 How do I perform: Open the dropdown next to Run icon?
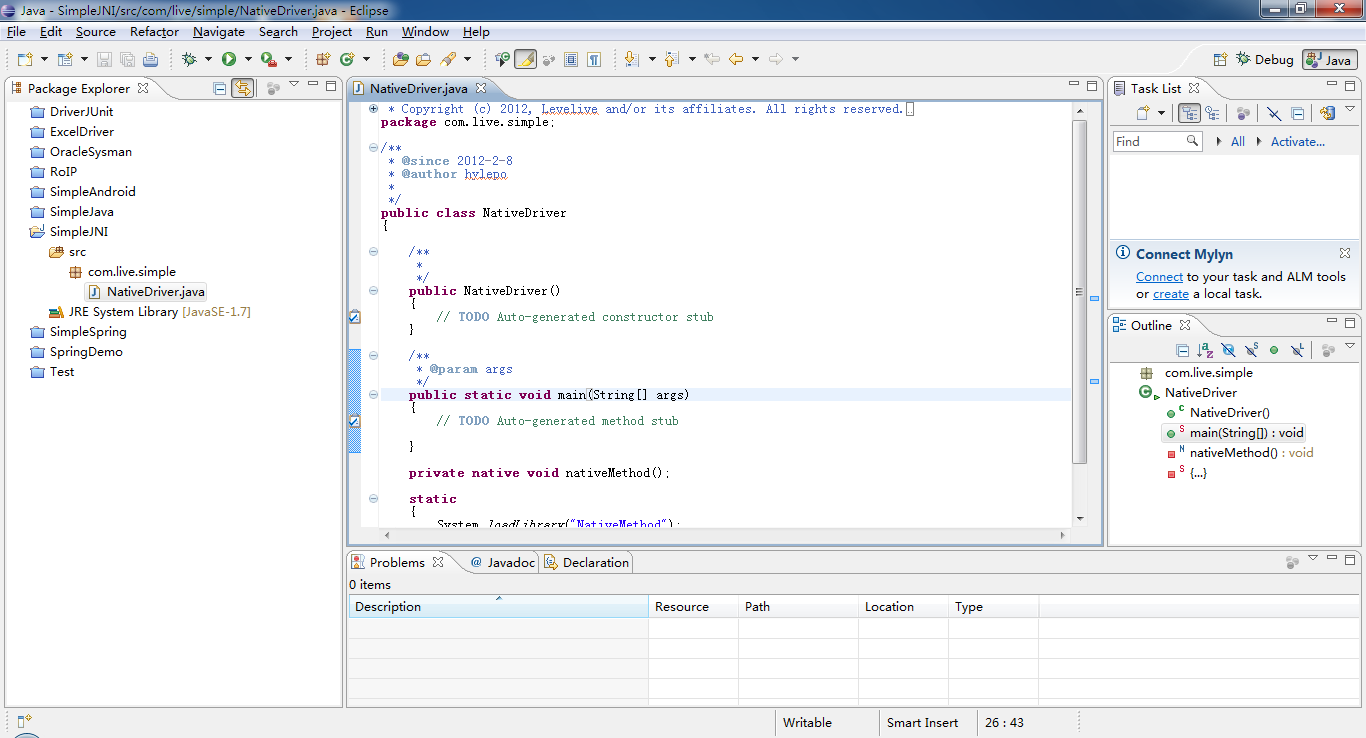tap(247, 60)
